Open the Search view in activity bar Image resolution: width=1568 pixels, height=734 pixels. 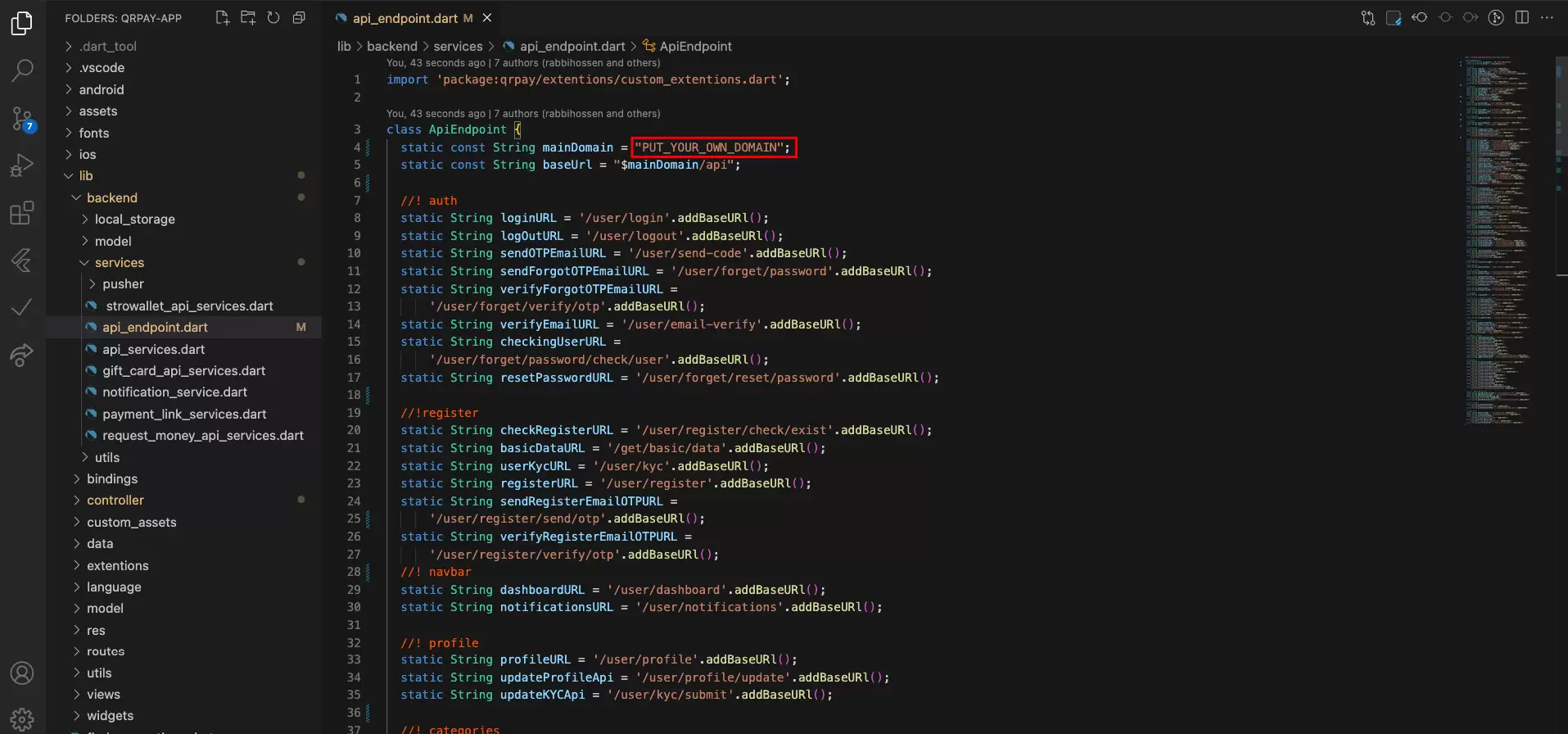tap(22, 70)
